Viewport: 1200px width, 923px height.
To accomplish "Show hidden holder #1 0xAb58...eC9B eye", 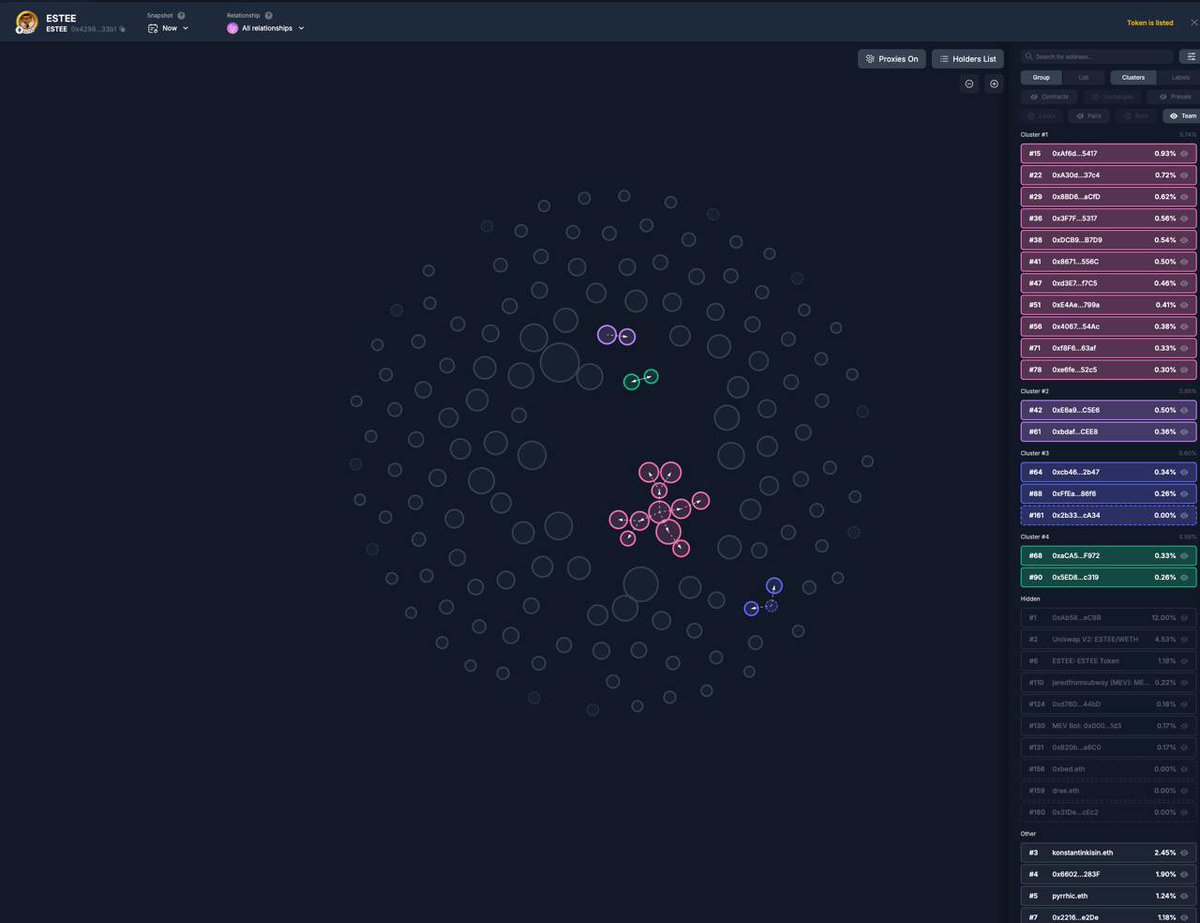I will click(x=1184, y=618).
